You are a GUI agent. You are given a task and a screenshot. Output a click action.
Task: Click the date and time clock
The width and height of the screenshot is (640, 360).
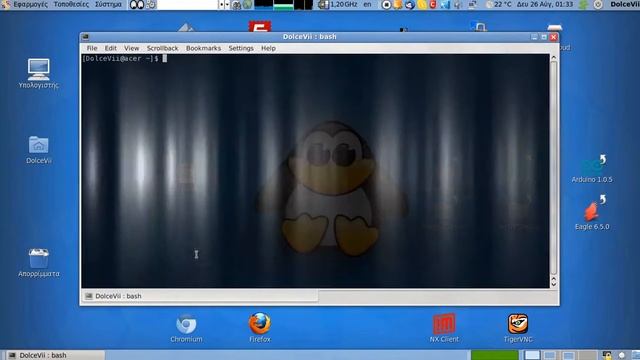coord(544,4)
